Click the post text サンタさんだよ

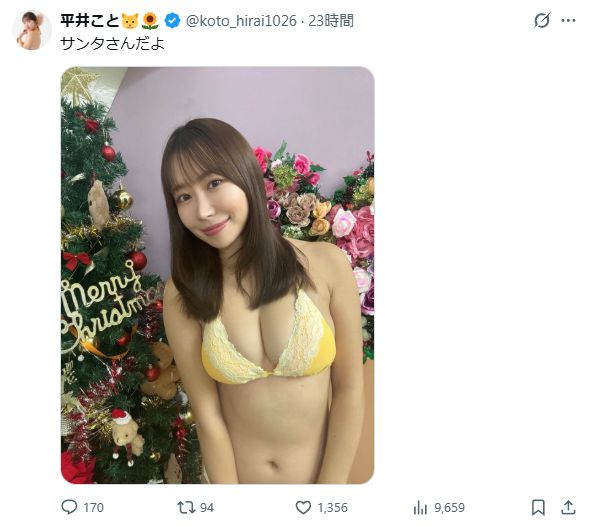pyautogui.click(x=112, y=44)
